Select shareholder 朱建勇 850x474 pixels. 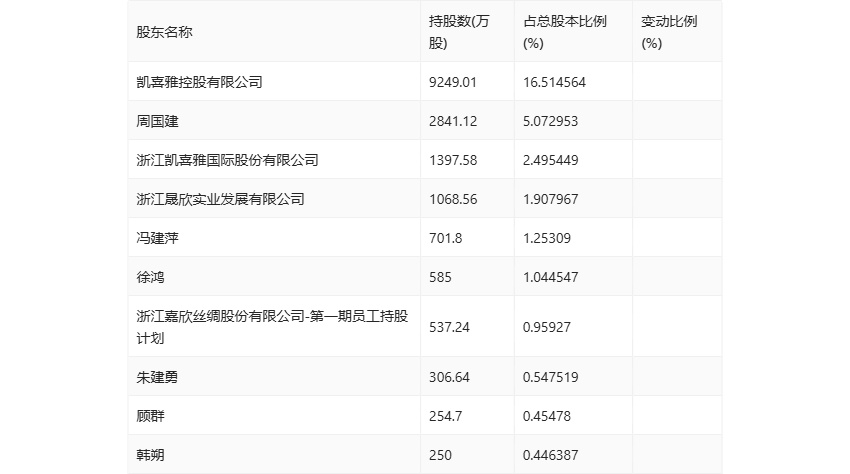click(x=157, y=377)
